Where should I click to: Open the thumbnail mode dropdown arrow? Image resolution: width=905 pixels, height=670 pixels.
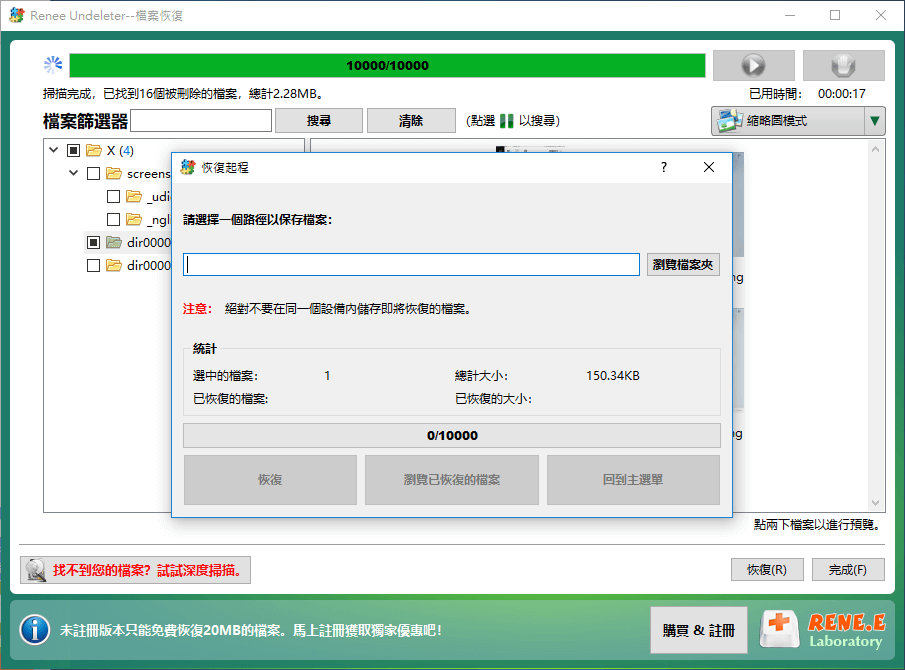point(875,121)
